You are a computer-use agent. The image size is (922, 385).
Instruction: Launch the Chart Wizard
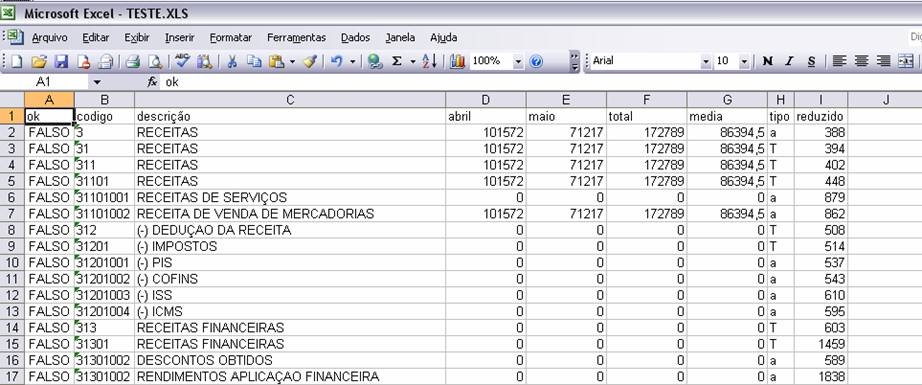coord(457,61)
